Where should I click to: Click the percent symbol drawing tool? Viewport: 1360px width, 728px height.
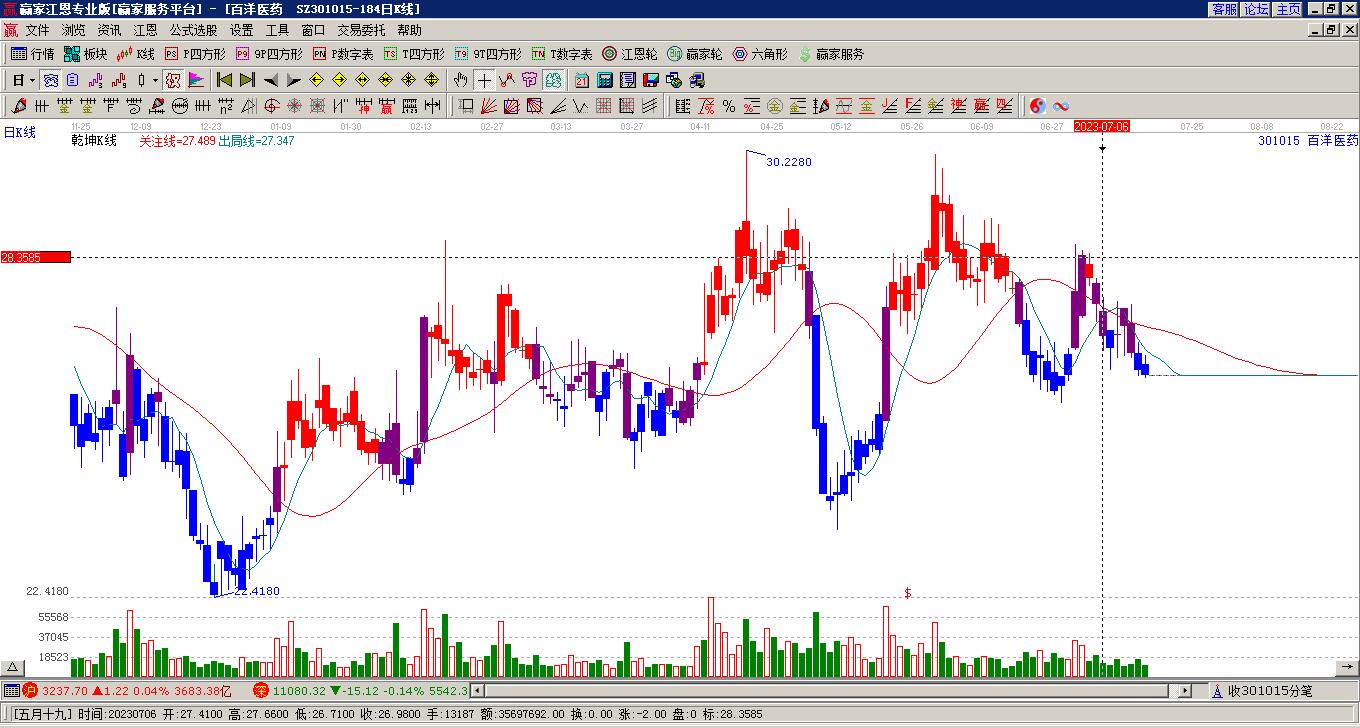click(x=729, y=106)
